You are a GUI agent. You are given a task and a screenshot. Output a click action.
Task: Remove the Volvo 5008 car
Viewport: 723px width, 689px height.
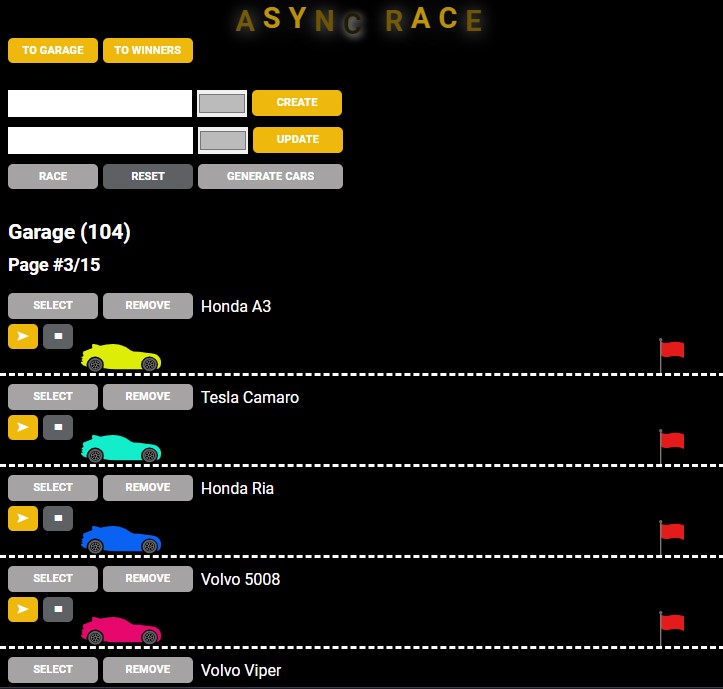148,578
